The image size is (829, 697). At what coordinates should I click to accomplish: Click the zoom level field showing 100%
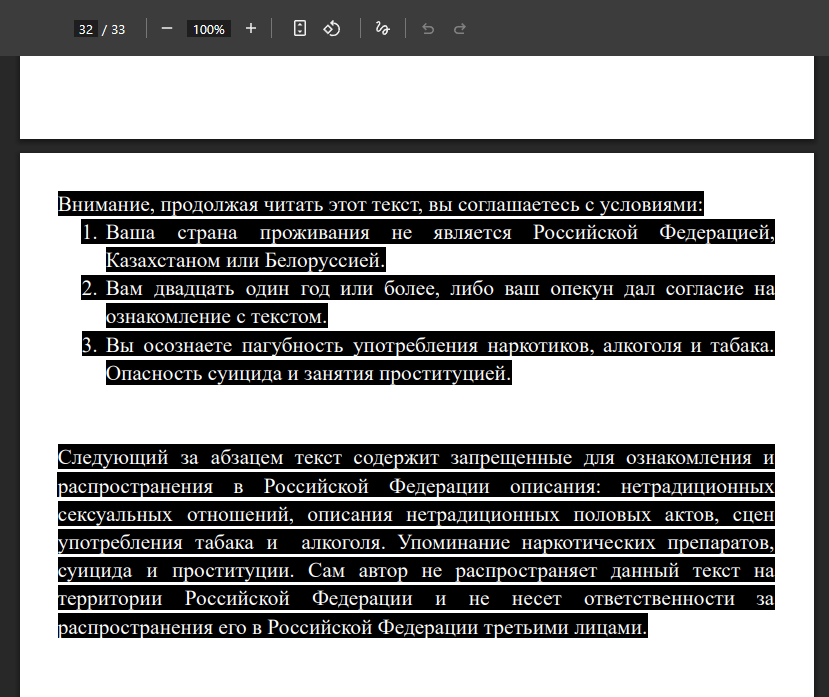(x=208, y=29)
